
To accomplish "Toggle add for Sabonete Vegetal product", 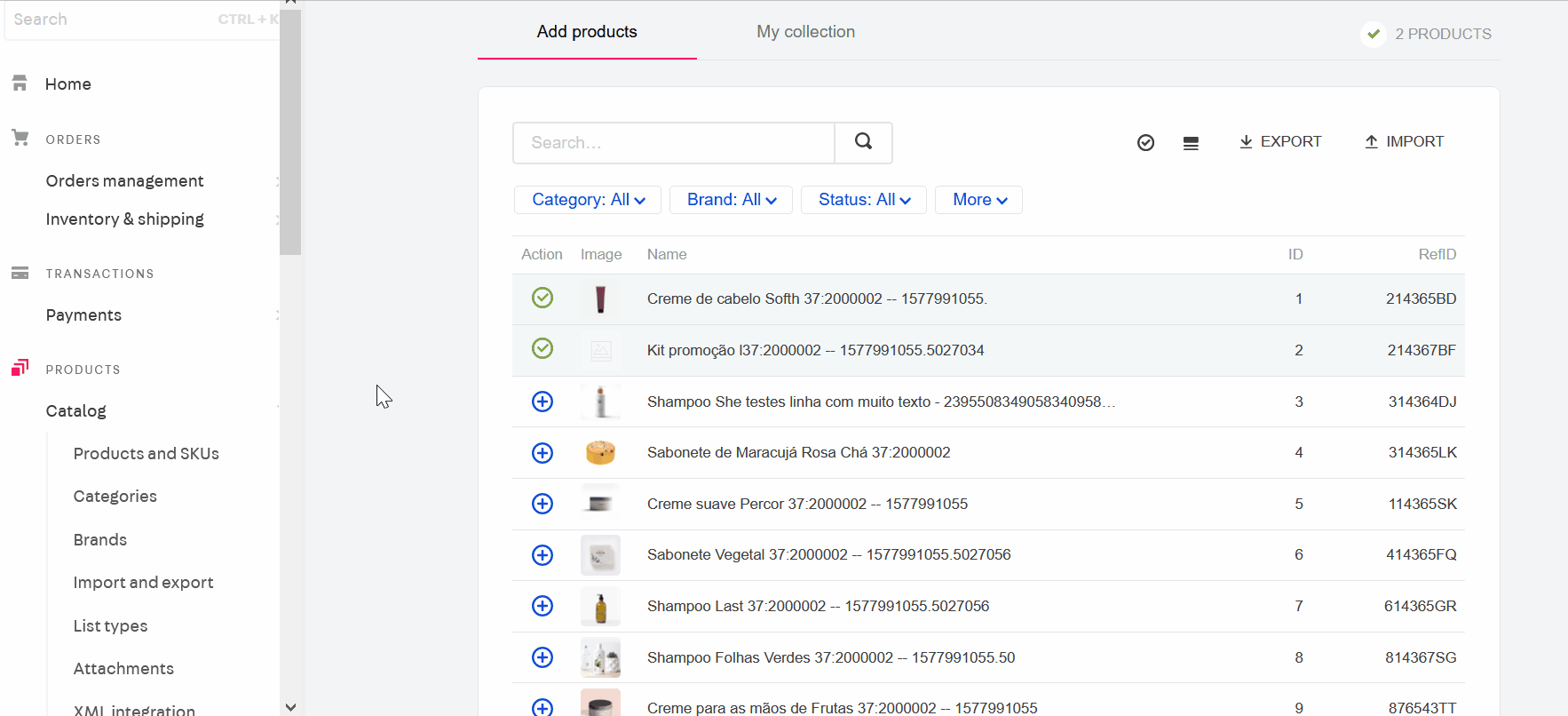I will click(x=542, y=555).
